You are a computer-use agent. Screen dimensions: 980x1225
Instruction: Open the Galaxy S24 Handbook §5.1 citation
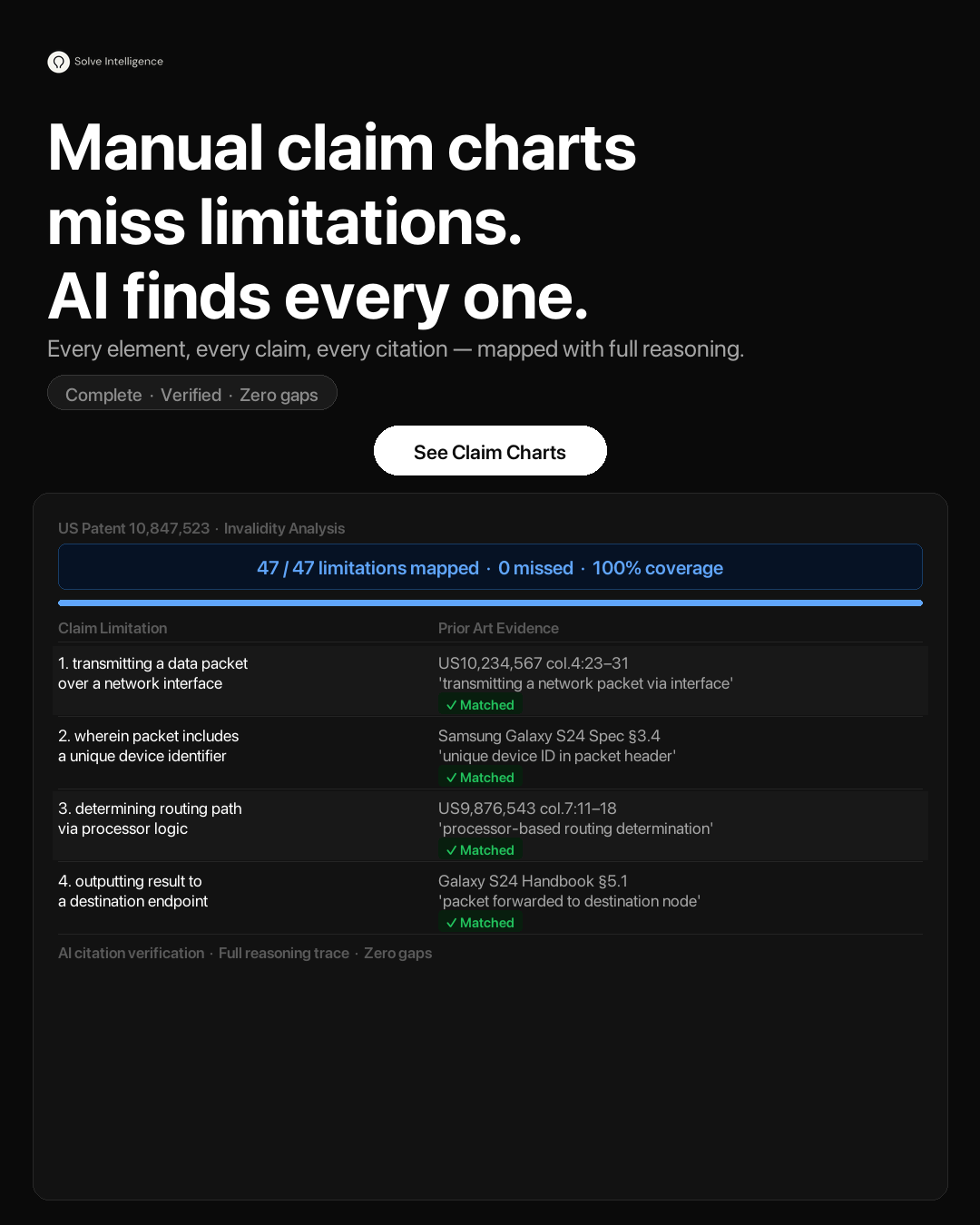click(x=533, y=881)
